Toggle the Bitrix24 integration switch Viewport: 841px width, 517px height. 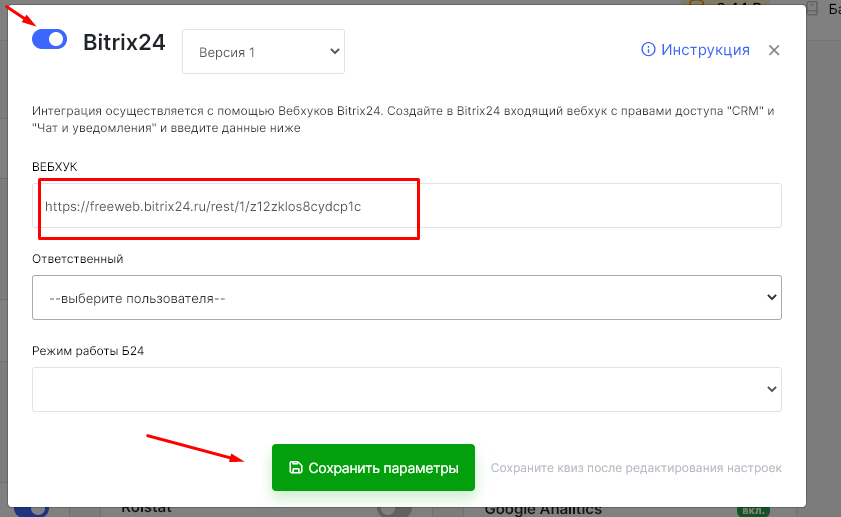point(49,39)
